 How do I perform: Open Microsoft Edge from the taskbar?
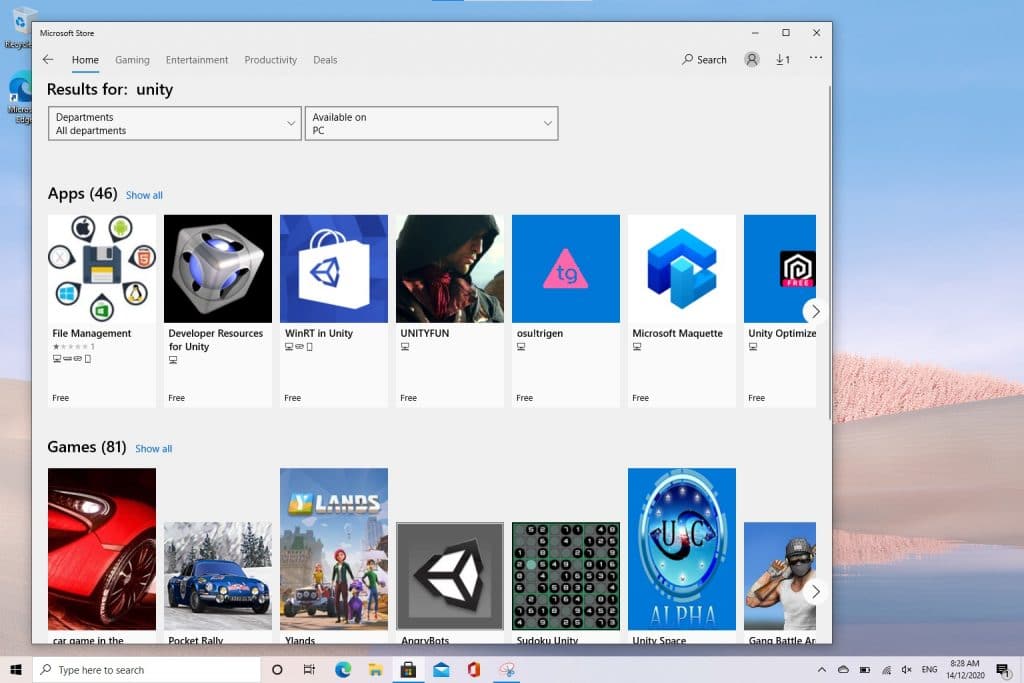pyautogui.click(x=343, y=669)
